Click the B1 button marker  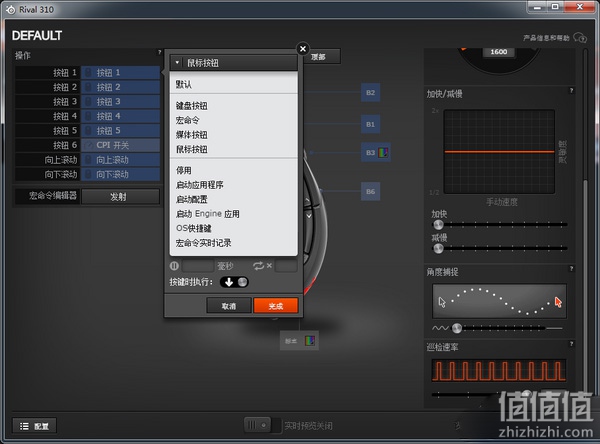[370, 124]
